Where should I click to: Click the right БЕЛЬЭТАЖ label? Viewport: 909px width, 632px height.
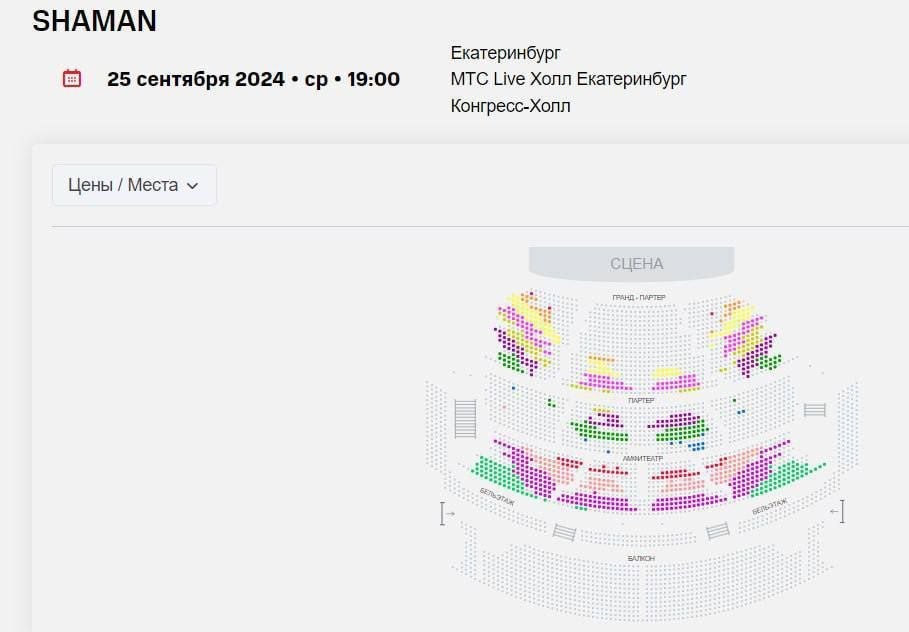coord(770,506)
